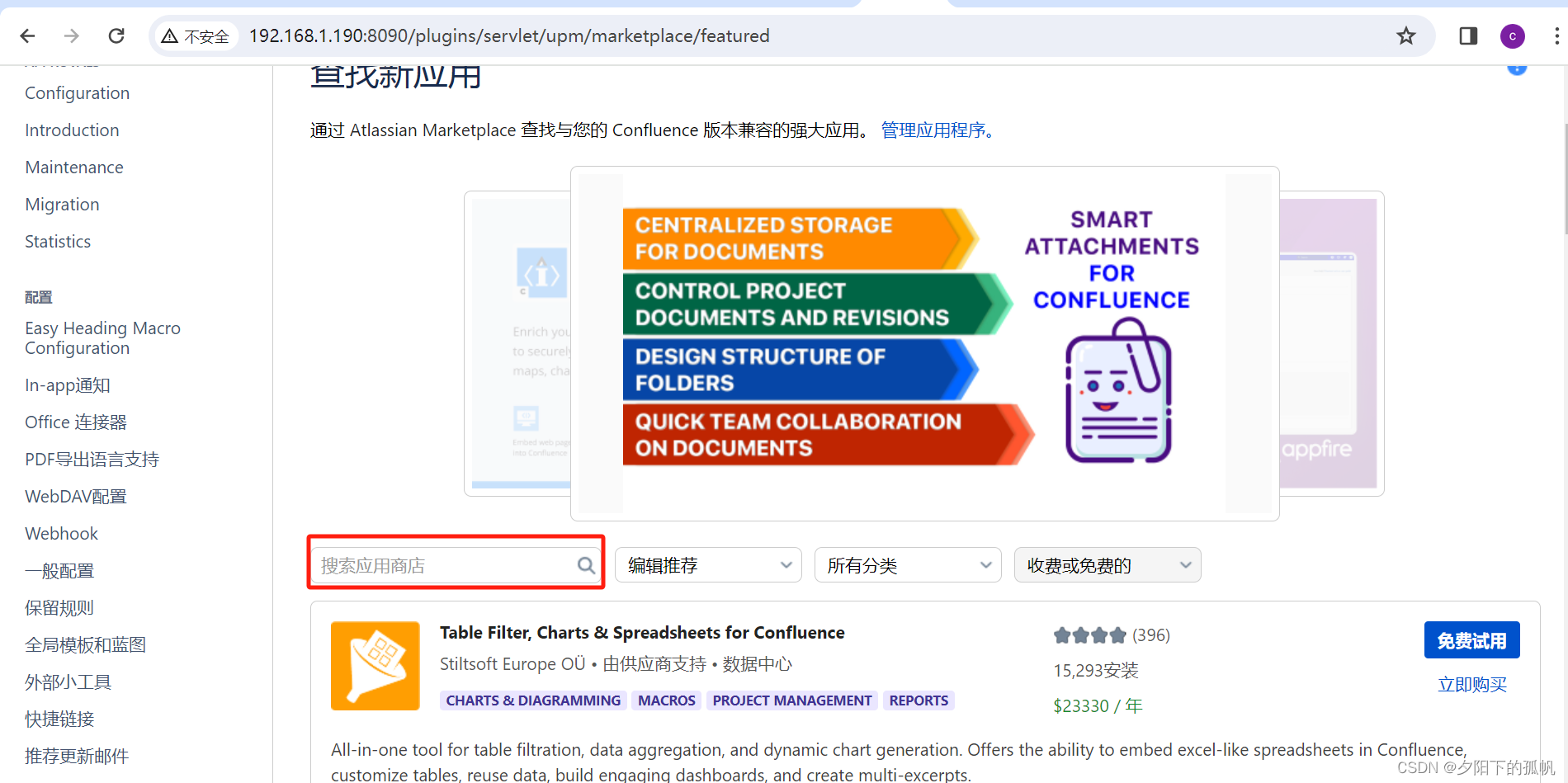Click the CHARTS & DIAGRAMMING tag
This screenshot has height=783, width=1568.
[x=533, y=700]
